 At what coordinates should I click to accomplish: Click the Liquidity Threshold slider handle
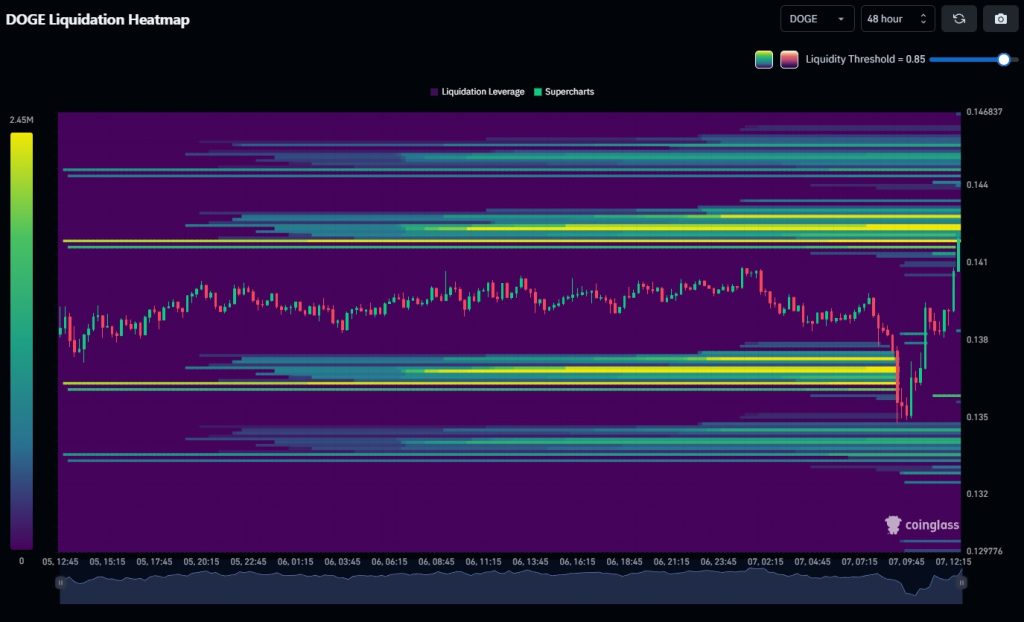pyautogui.click(x=1003, y=60)
